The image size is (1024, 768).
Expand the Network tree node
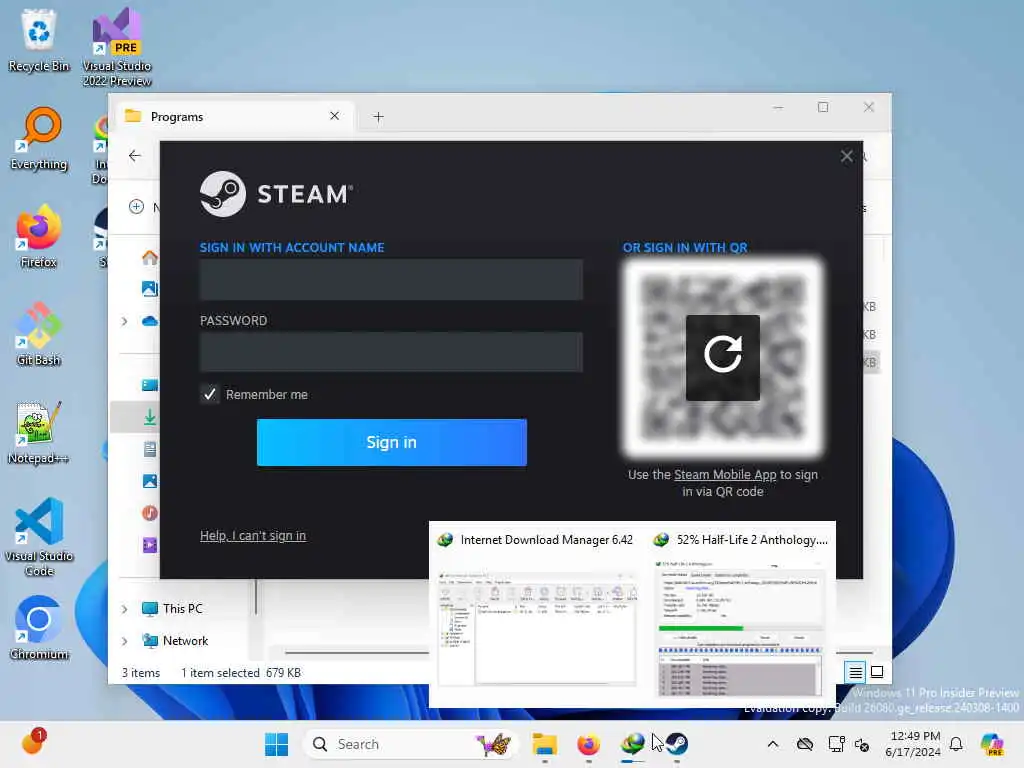tap(124, 641)
